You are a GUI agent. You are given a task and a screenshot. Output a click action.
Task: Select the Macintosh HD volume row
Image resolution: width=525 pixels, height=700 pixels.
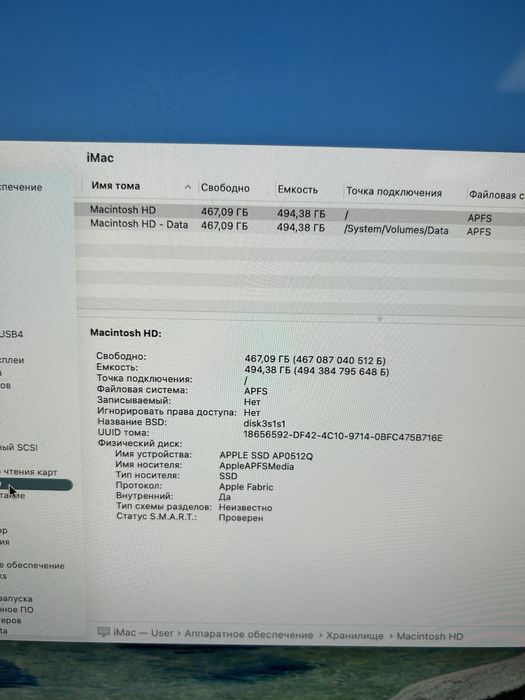coord(299,212)
